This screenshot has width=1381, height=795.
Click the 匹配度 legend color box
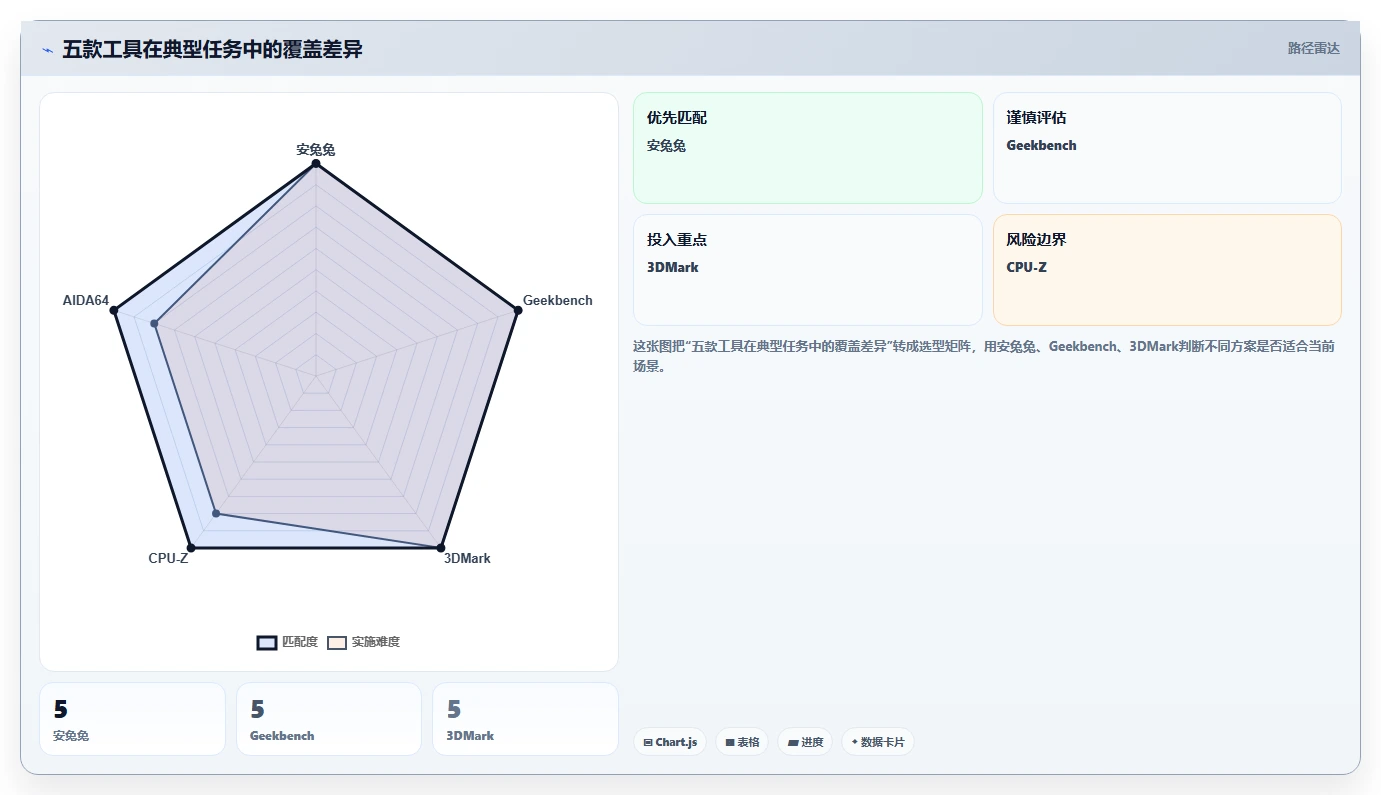267,642
